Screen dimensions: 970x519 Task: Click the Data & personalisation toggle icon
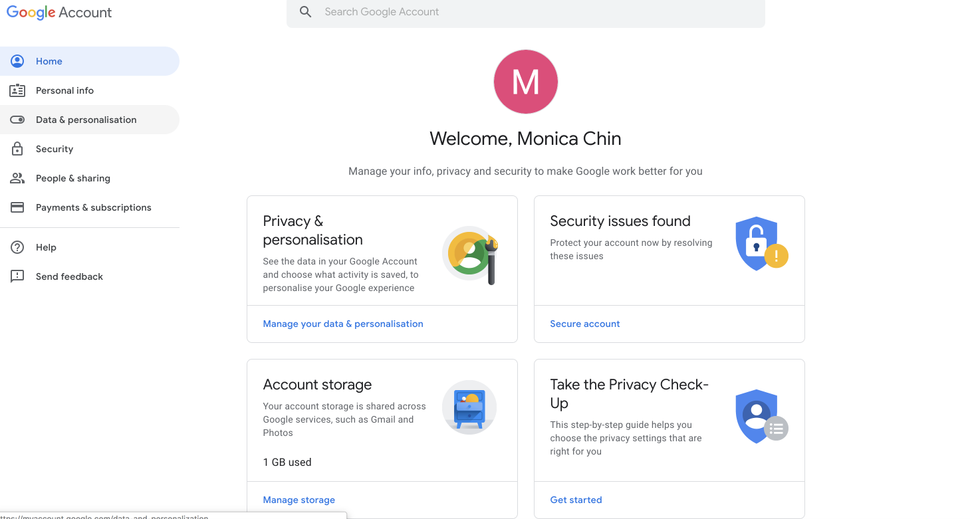tap(17, 119)
